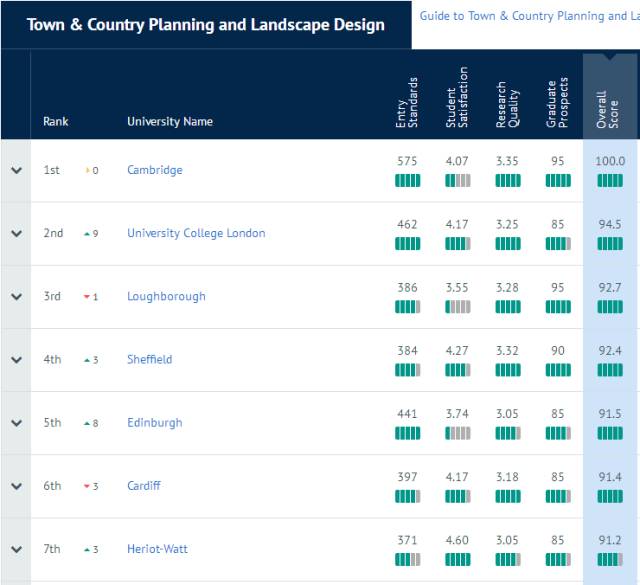Click Heriot-Watt's overall score bar indicator
Image resolution: width=640 pixels, height=585 pixels.
point(610,559)
